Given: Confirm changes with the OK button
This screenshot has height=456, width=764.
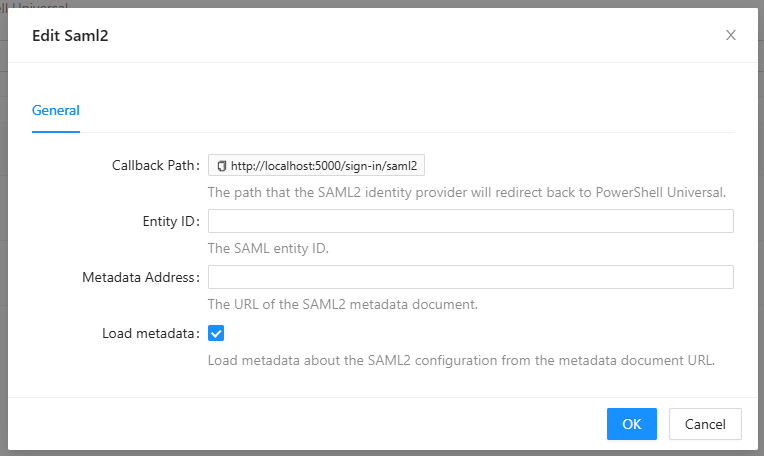Looking at the screenshot, I should click(x=631, y=423).
